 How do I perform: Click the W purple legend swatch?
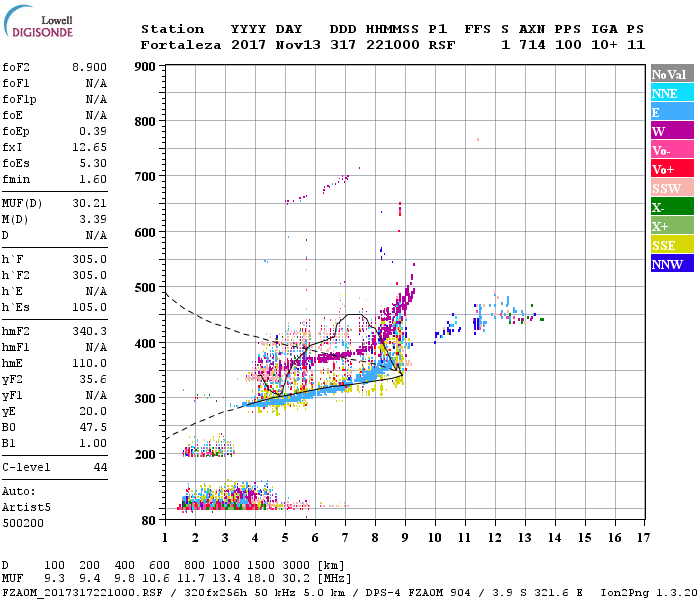point(672,131)
